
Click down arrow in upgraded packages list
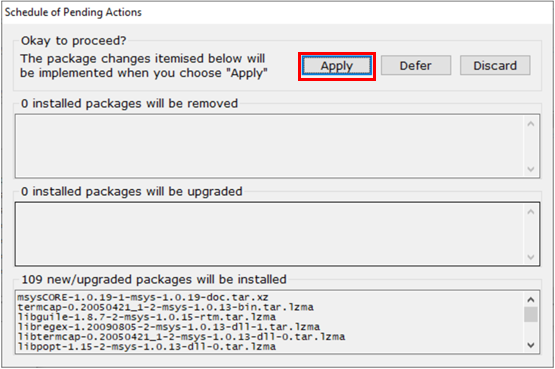coord(531,257)
